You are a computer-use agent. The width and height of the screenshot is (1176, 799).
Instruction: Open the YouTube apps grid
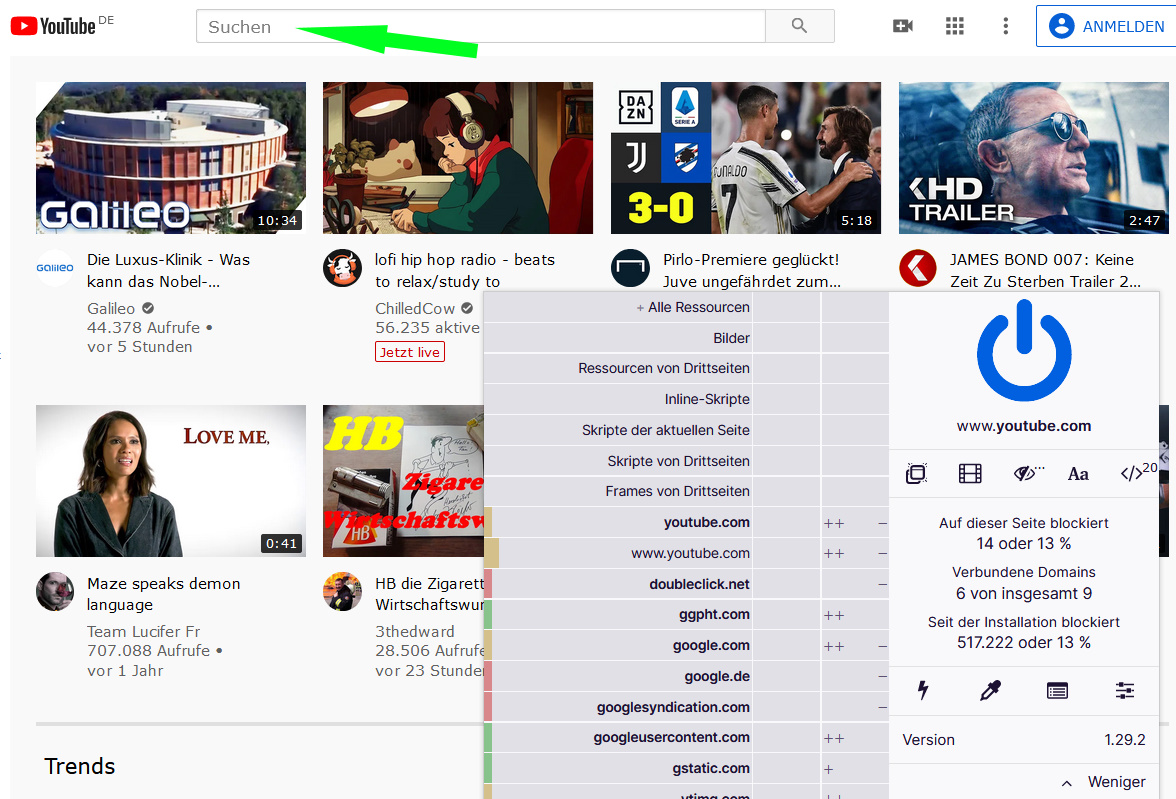[x=955, y=26]
